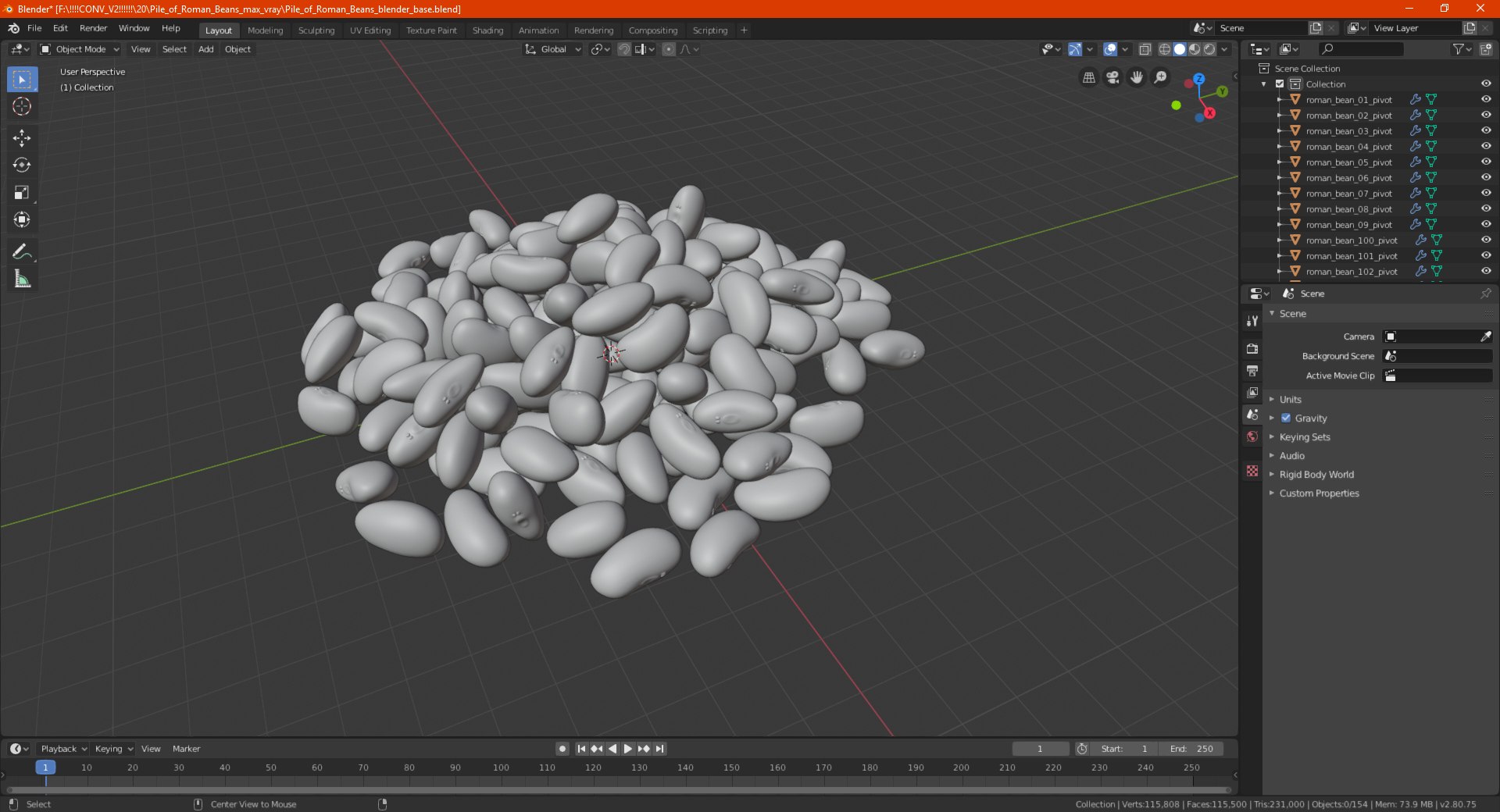Choose the Move tool
Viewport: 1500px width, 812px height.
[22, 138]
